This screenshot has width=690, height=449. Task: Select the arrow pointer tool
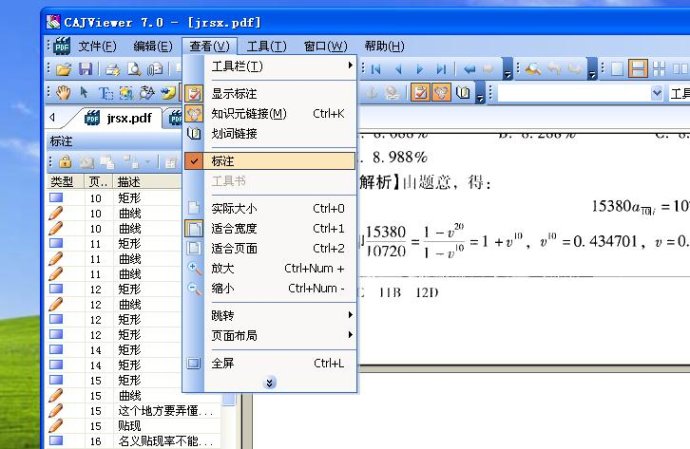(x=84, y=92)
